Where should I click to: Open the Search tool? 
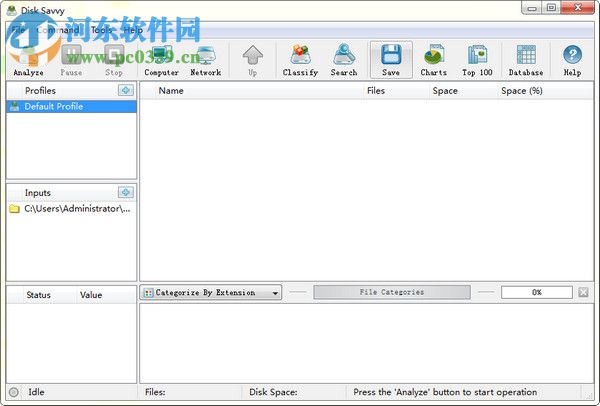tap(344, 60)
